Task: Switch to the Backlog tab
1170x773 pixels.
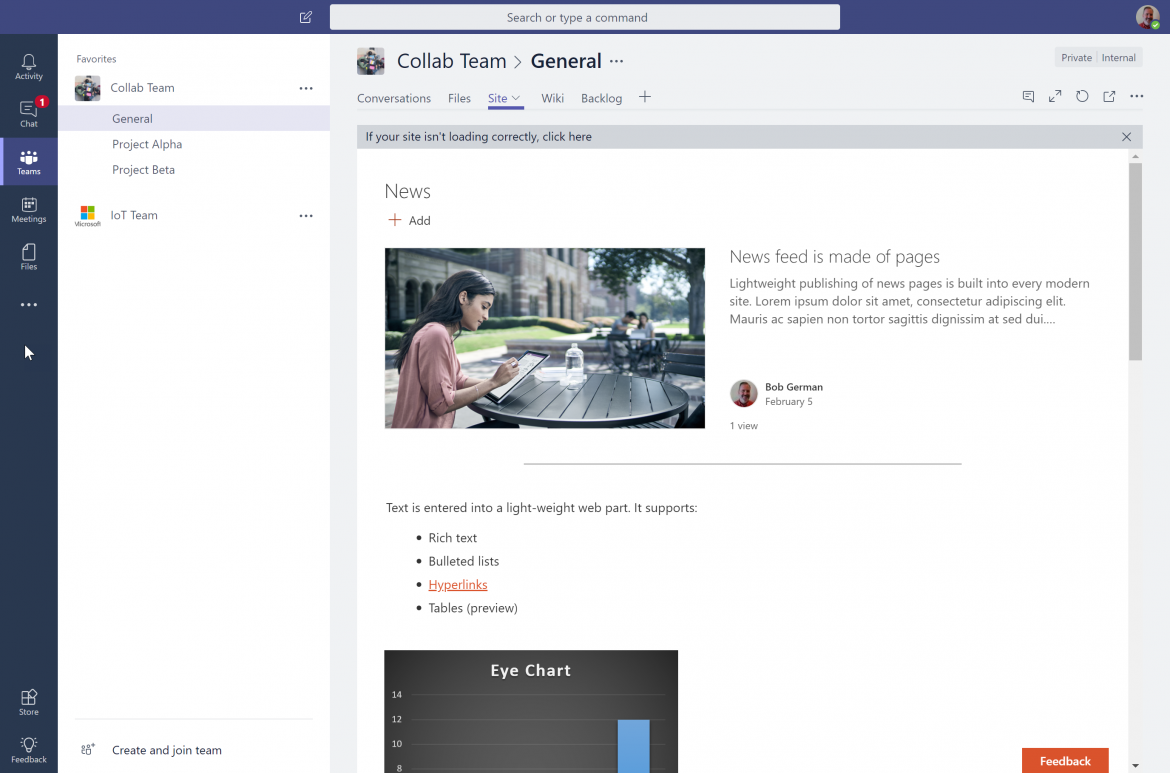Action: point(601,98)
